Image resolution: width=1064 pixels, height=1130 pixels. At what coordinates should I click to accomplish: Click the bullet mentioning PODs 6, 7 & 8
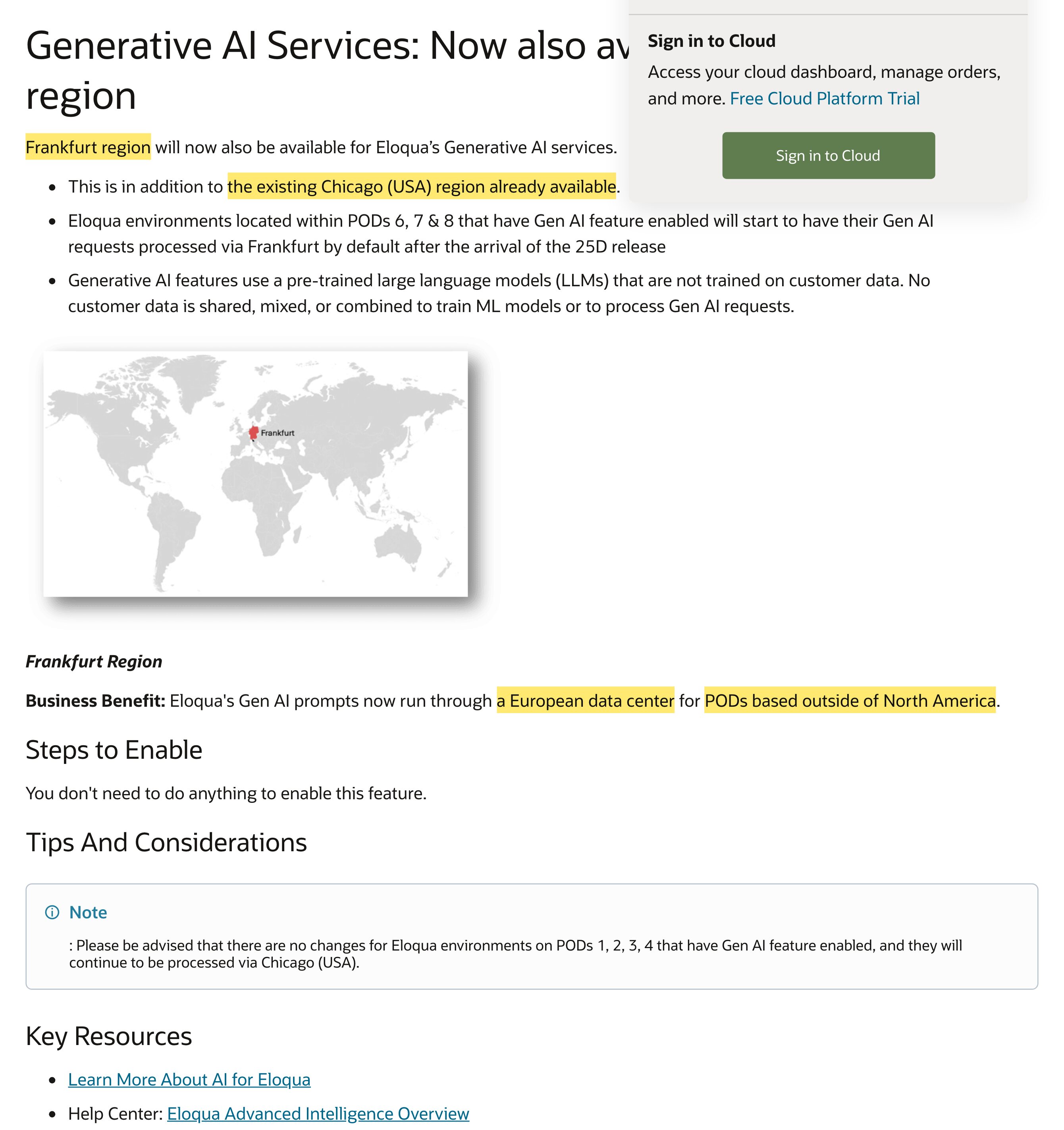pos(500,233)
